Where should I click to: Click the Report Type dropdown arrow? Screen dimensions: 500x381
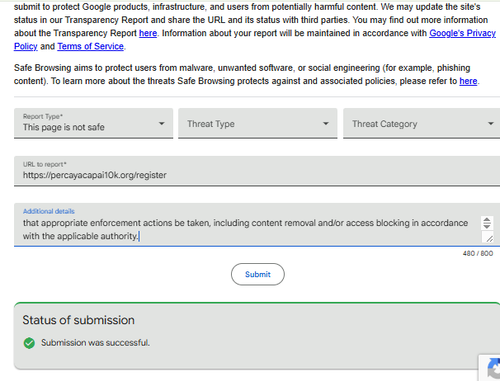pos(162,123)
